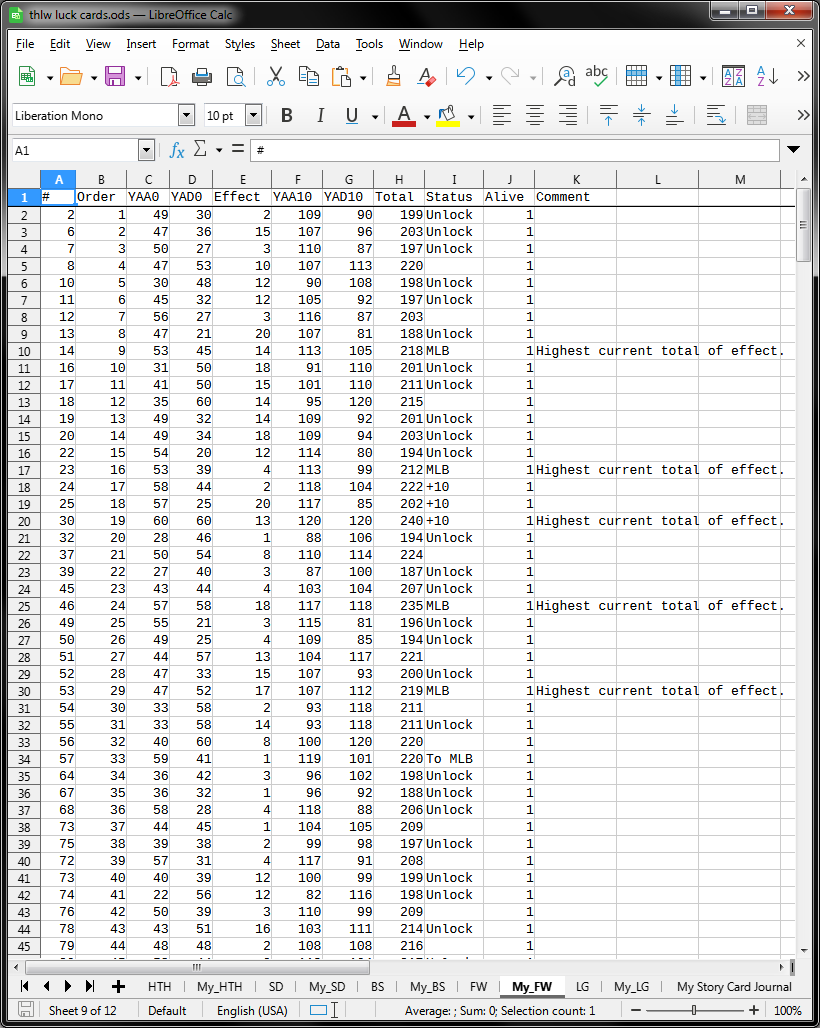The width and height of the screenshot is (820, 1028).
Task: Open underline style dropdown arrow
Action: pyautogui.click(x=375, y=117)
